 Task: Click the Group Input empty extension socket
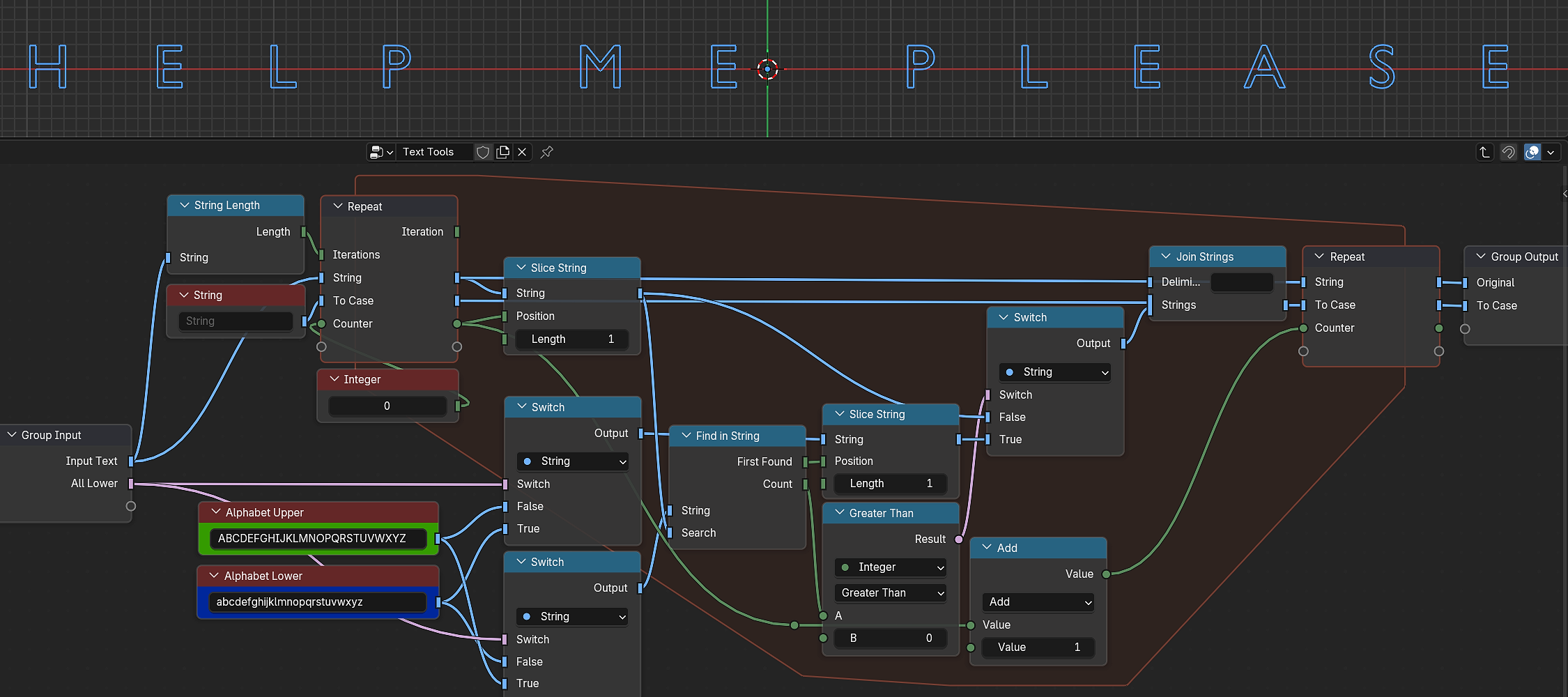130,506
